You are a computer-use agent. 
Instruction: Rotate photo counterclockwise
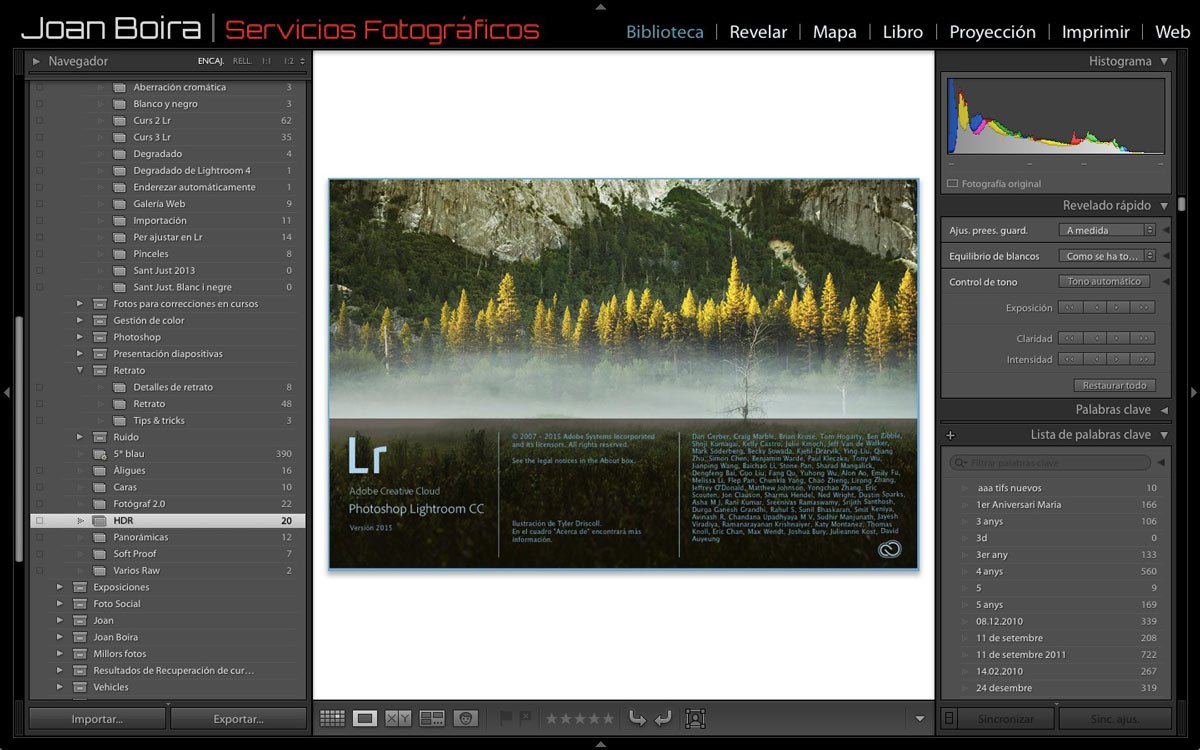coord(637,718)
